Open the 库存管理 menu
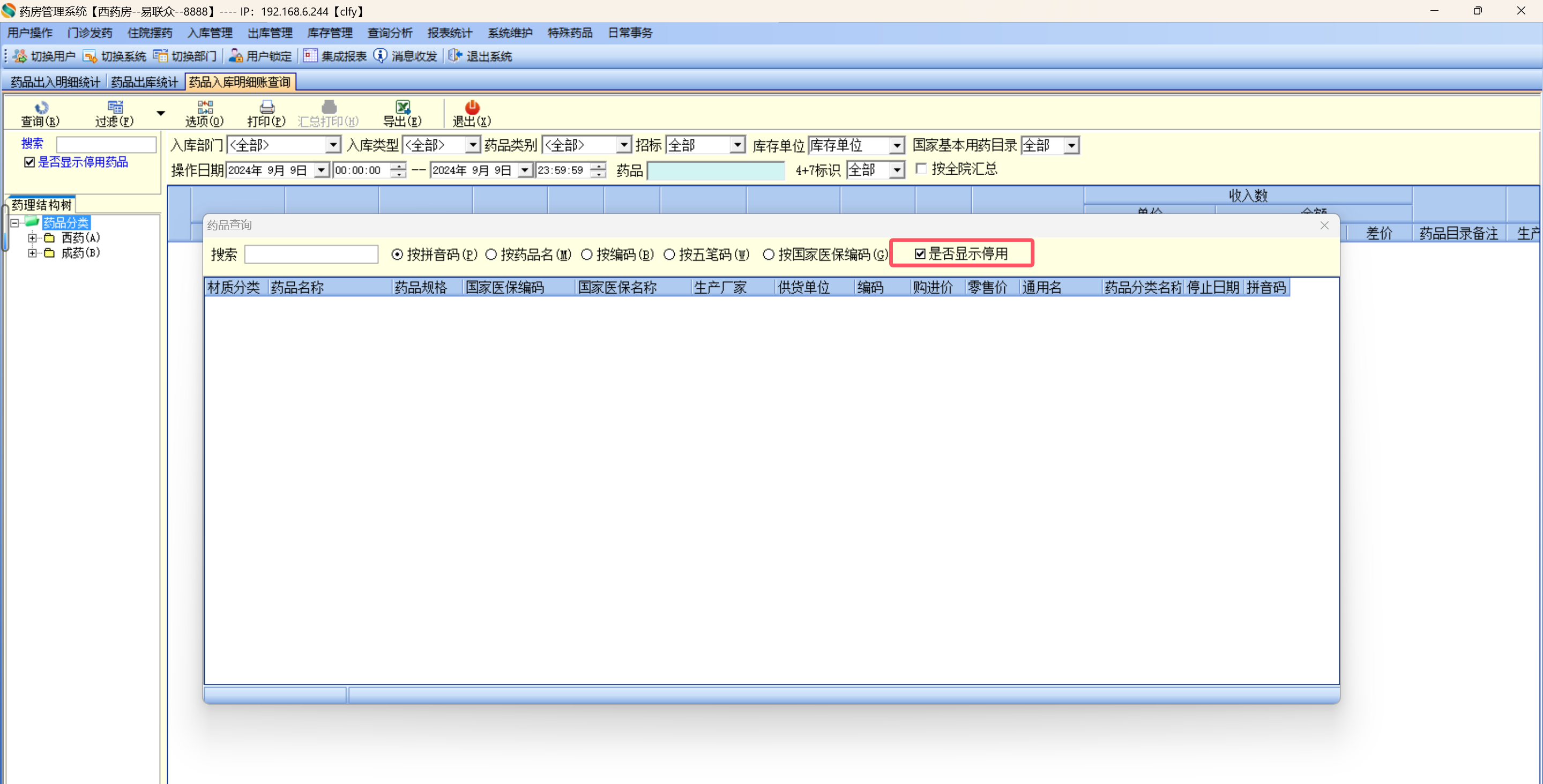 [x=330, y=33]
